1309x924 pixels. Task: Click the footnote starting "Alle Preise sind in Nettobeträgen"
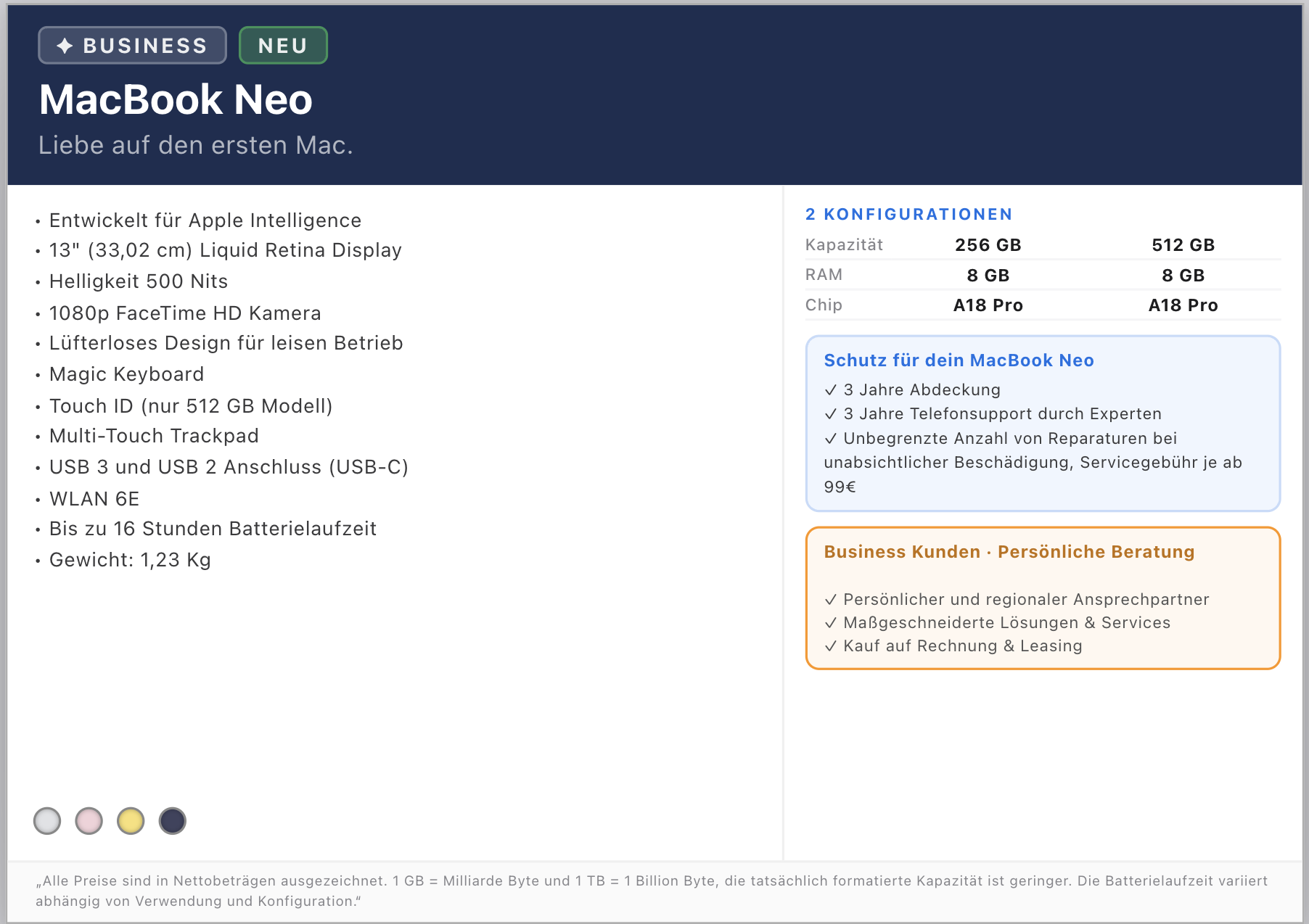(652, 891)
